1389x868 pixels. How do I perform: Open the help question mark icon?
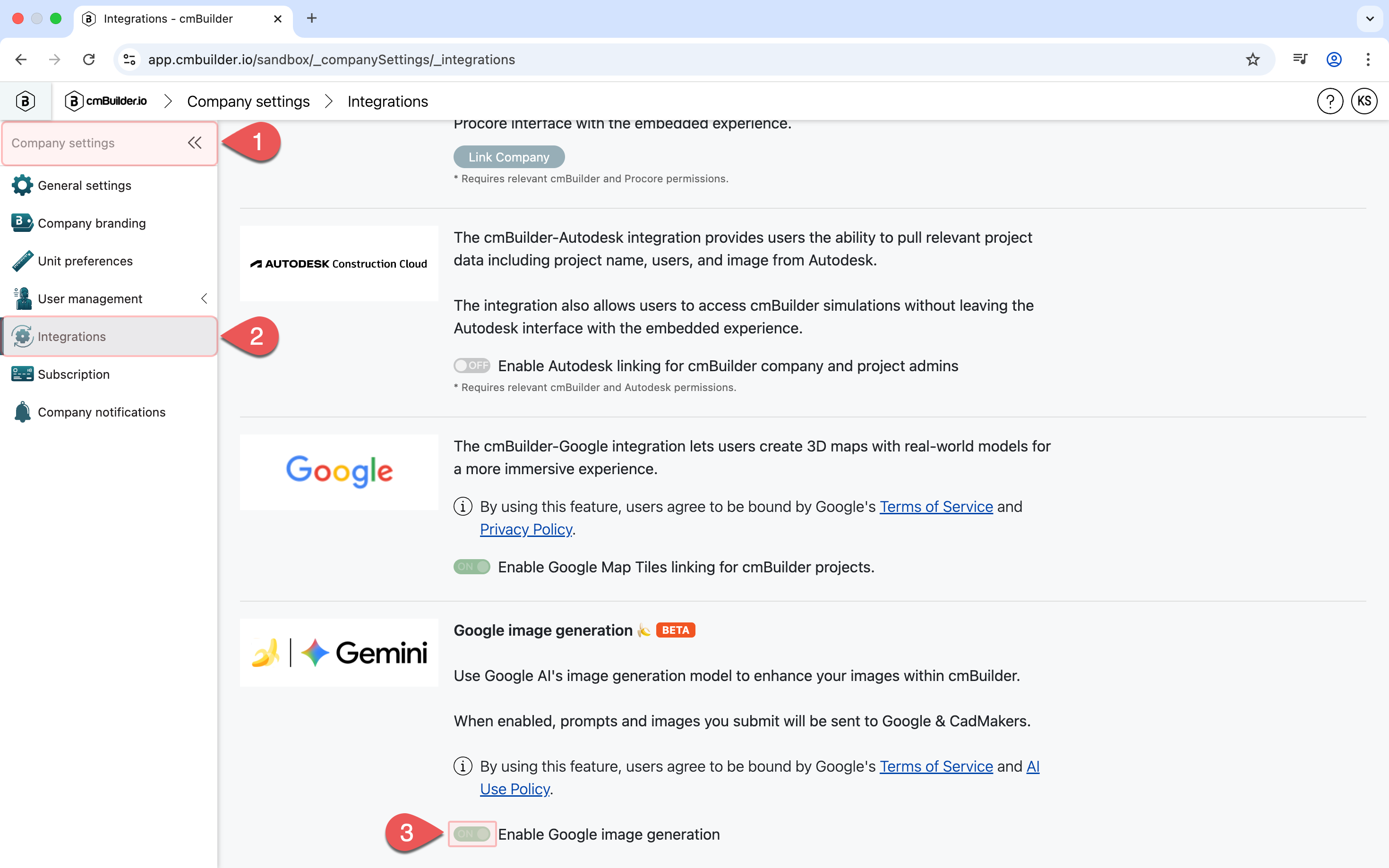[x=1330, y=101]
